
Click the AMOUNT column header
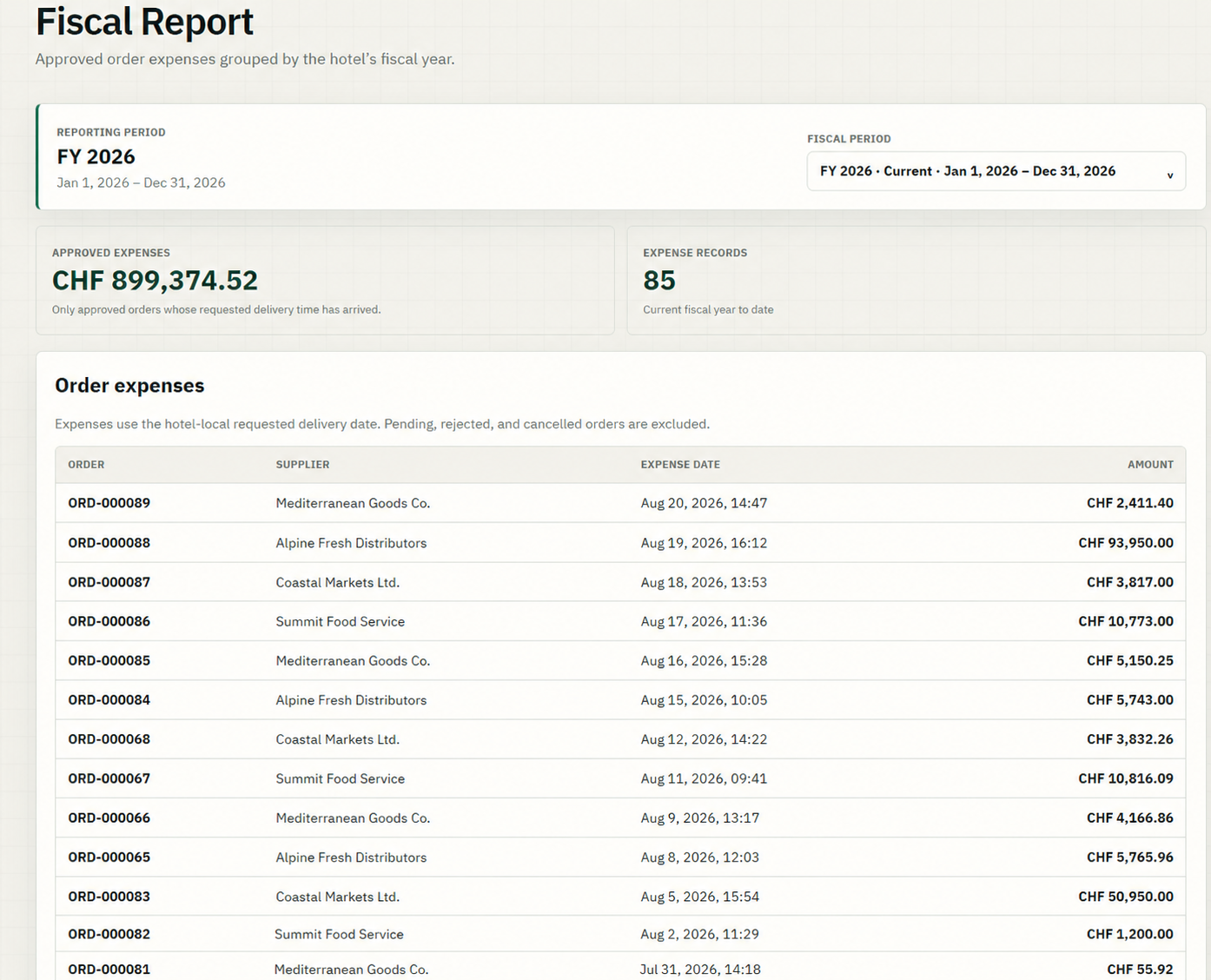tap(1150, 465)
